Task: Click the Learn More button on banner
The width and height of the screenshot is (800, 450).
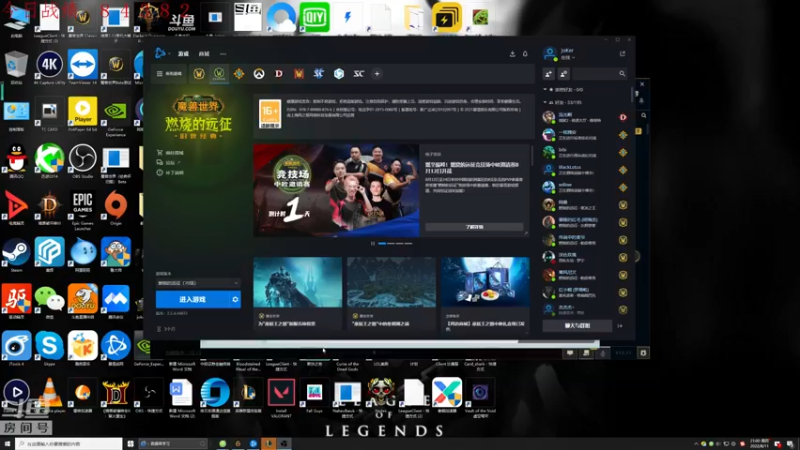Action: [474, 227]
